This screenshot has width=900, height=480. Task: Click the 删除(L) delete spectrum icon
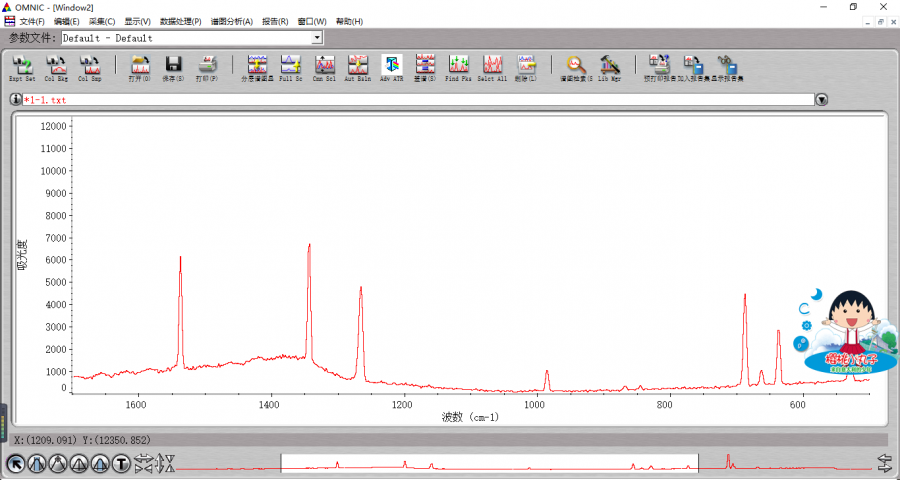click(x=526, y=68)
